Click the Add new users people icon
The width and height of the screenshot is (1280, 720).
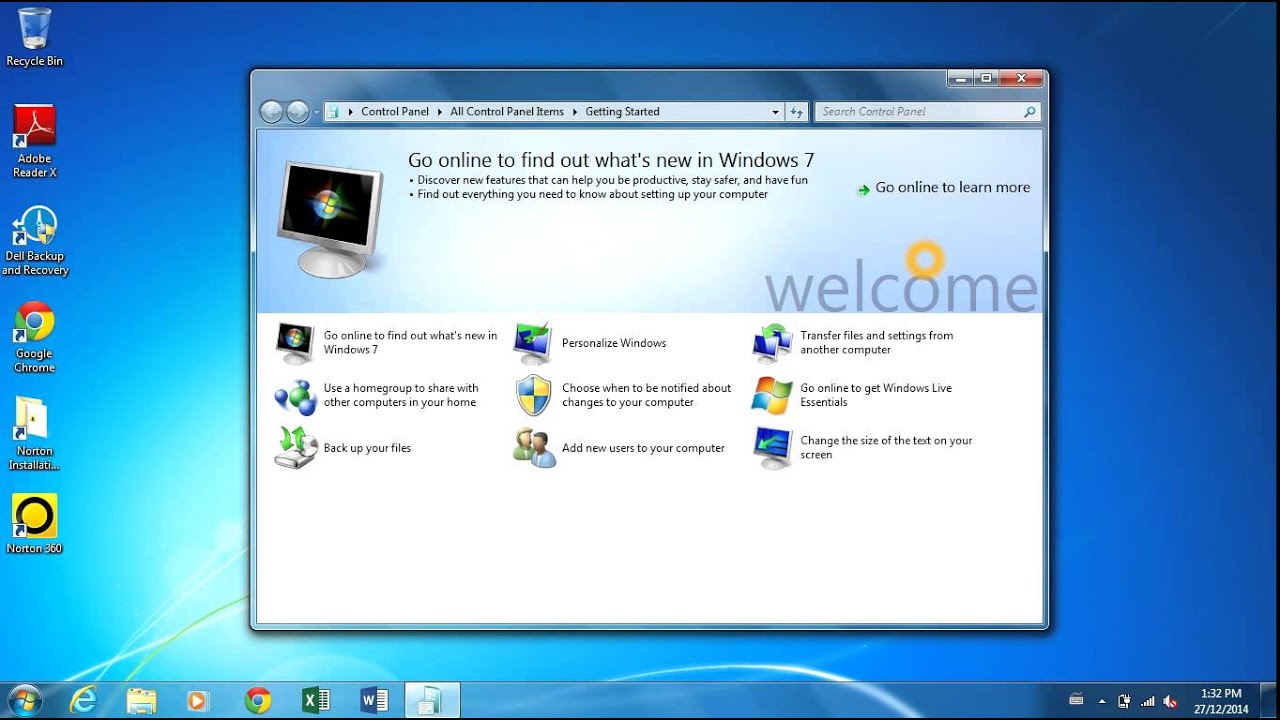(x=533, y=448)
